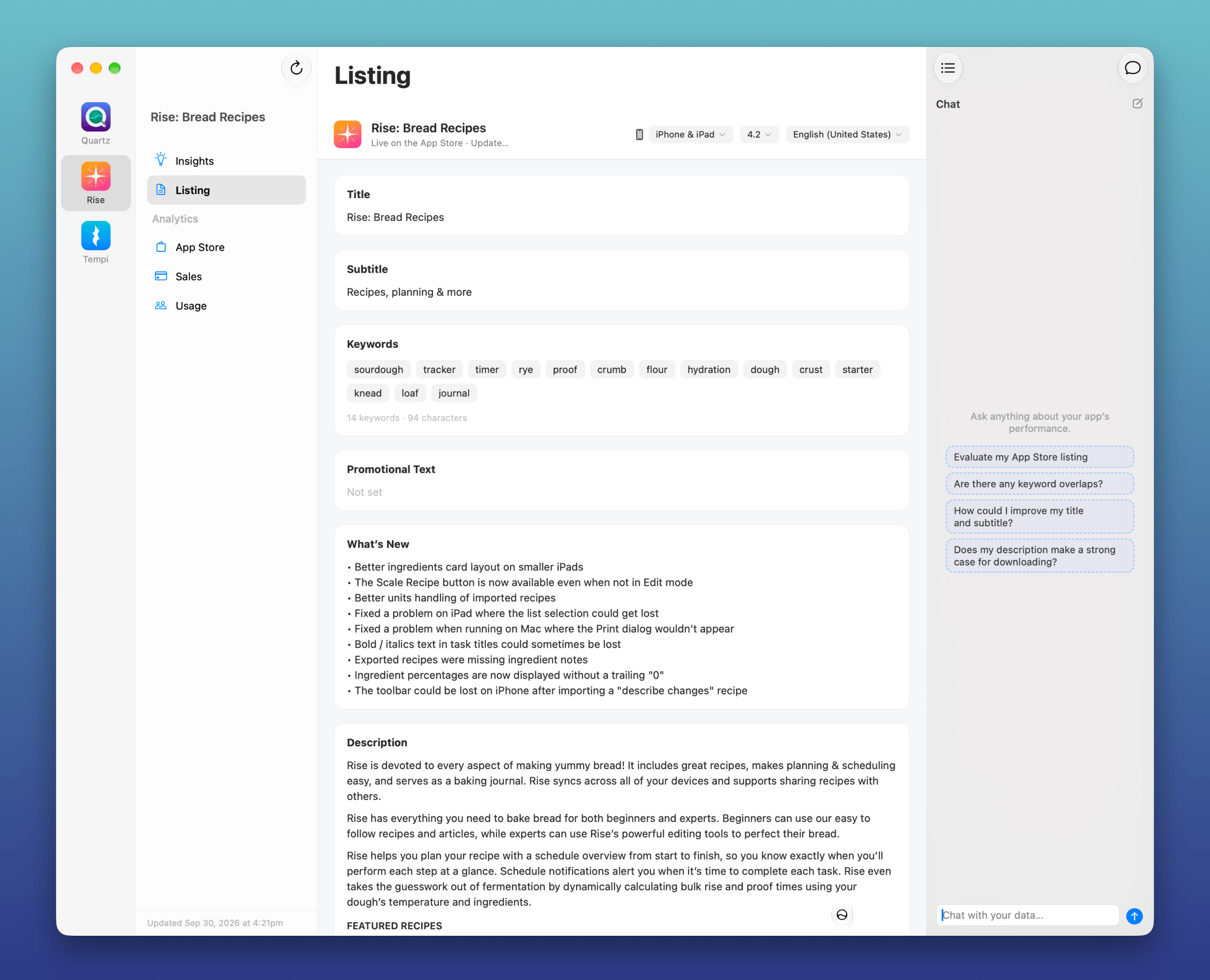Click the timer keyword chip
1210x980 pixels.
click(x=487, y=370)
